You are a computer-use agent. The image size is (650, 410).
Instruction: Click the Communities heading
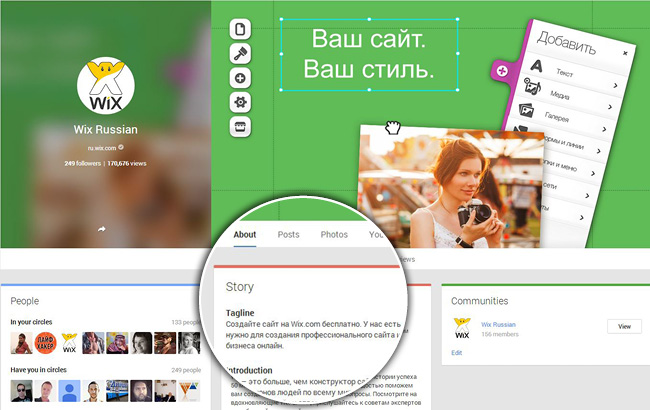click(480, 301)
